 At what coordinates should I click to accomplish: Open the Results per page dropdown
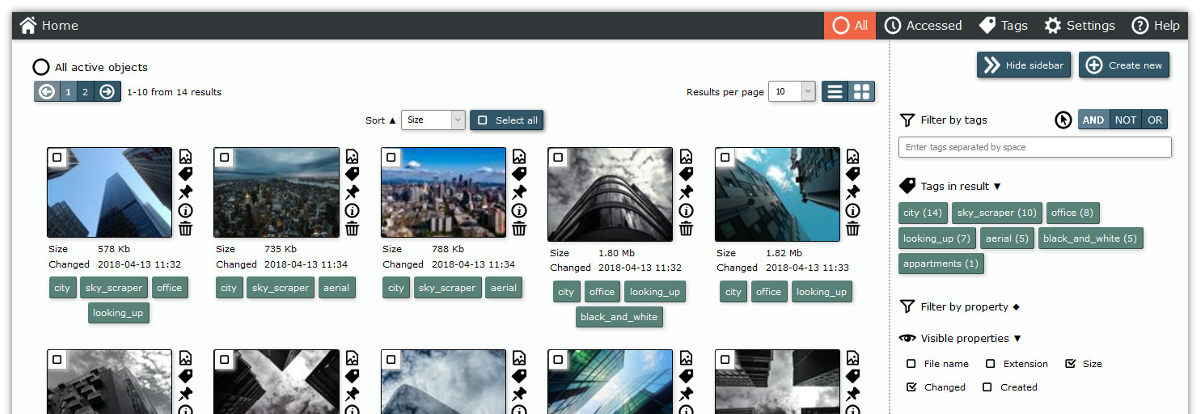[793, 92]
